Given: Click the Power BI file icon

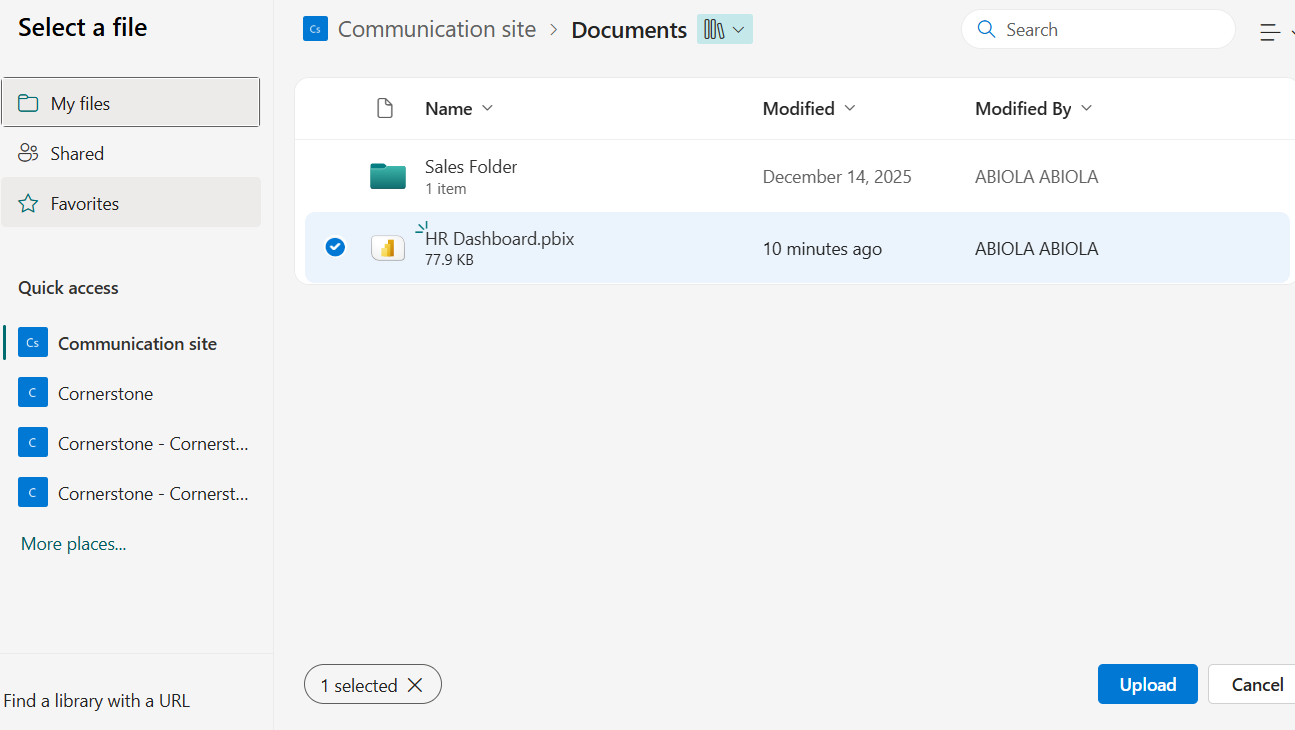Looking at the screenshot, I should point(388,248).
